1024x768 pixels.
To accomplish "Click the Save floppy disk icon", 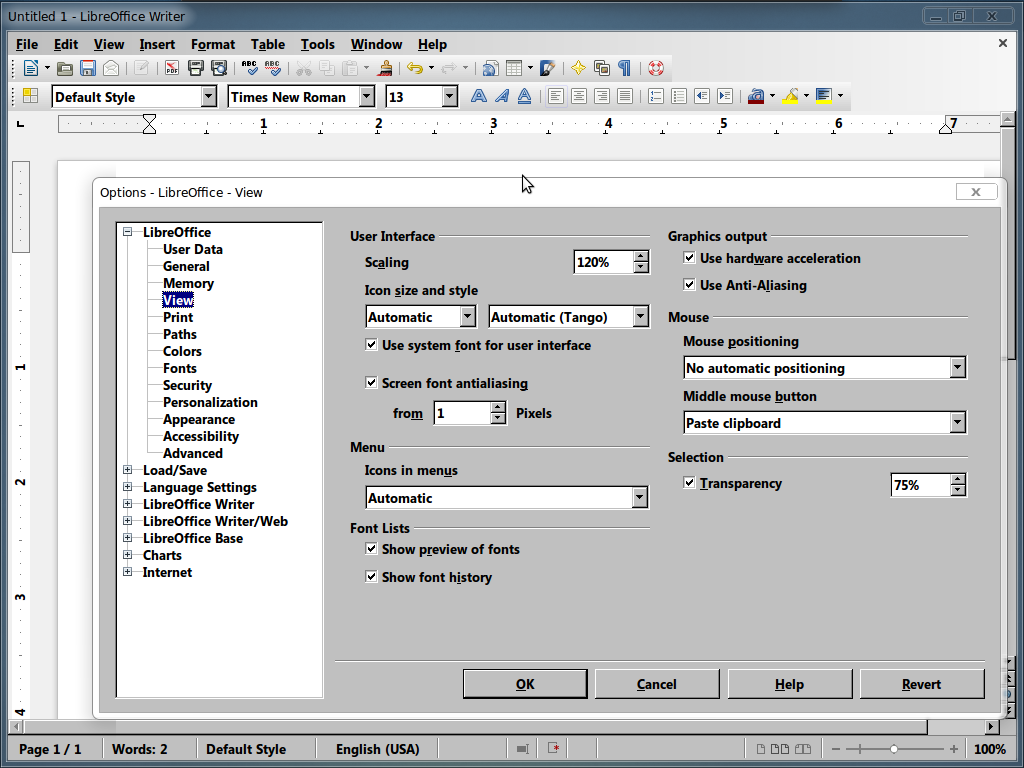I will pyautogui.click(x=88, y=68).
